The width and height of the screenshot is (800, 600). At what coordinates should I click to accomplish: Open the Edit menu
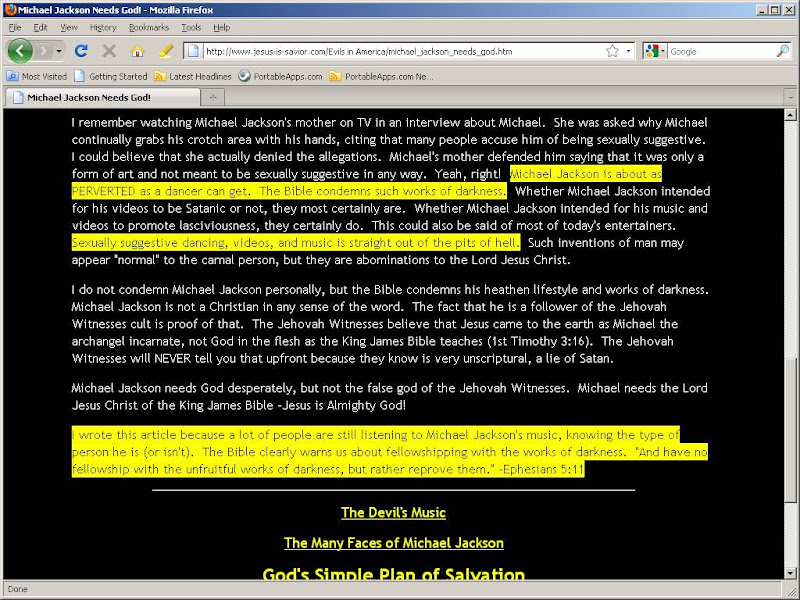coord(40,28)
